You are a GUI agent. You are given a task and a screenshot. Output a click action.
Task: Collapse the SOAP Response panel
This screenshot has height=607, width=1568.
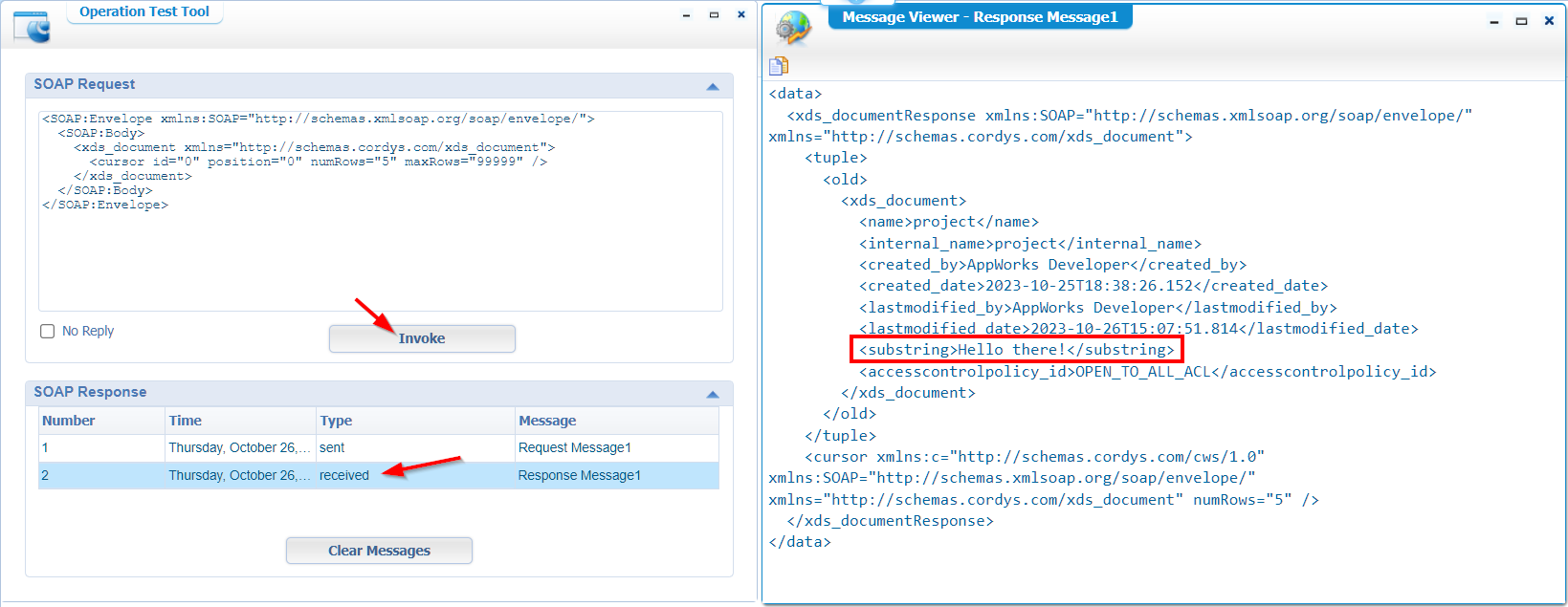click(x=713, y=394)
